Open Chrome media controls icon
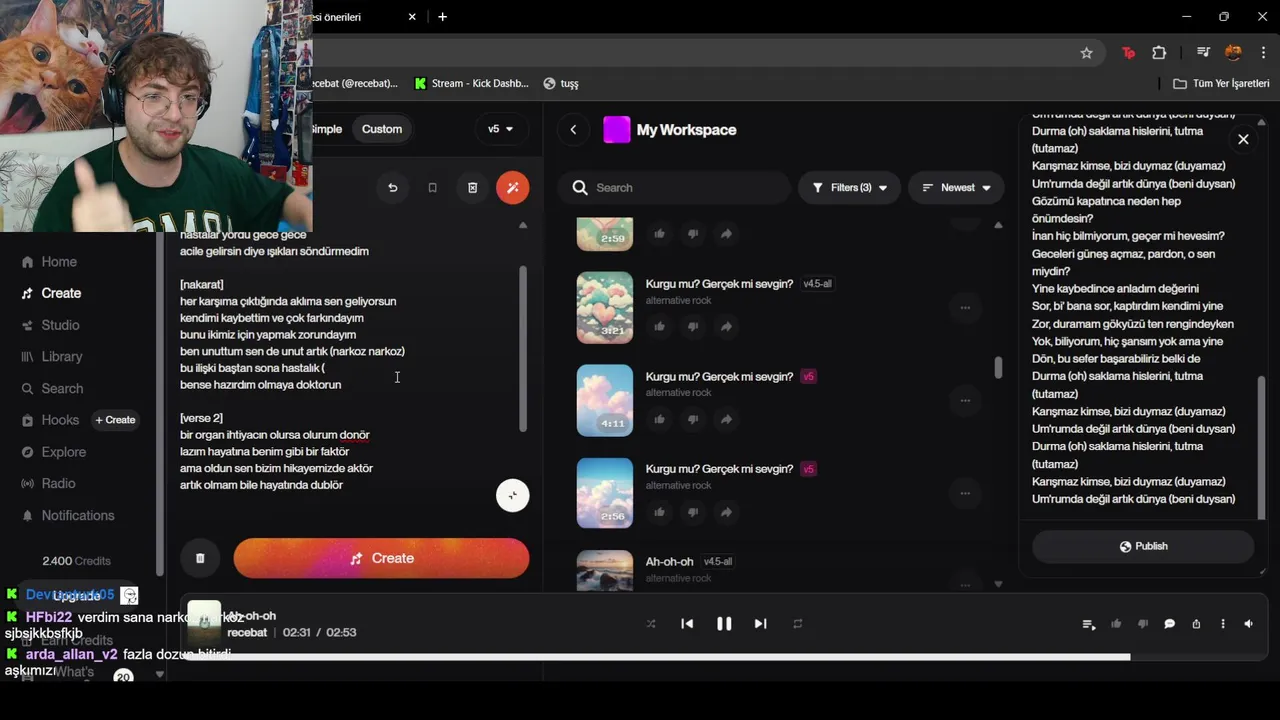The image size is (1280, 720). click(1203, 53)
